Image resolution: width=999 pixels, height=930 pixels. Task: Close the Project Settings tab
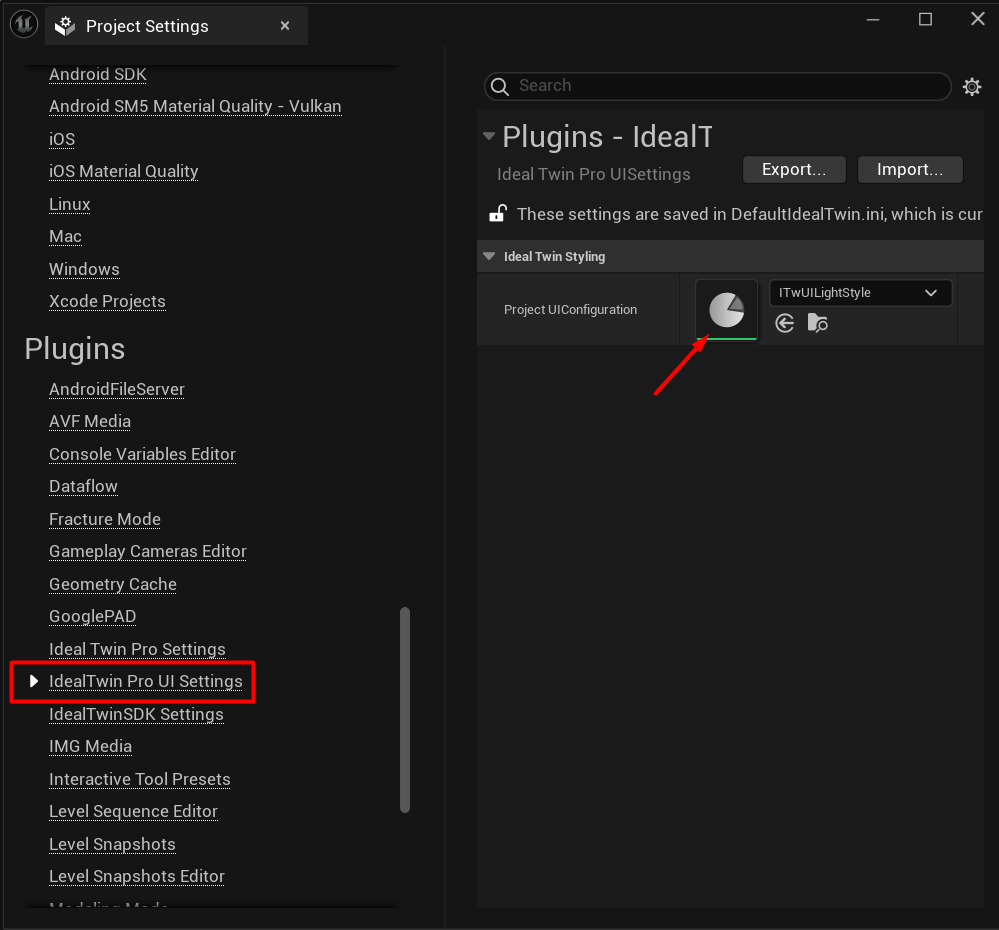(285, 26)
